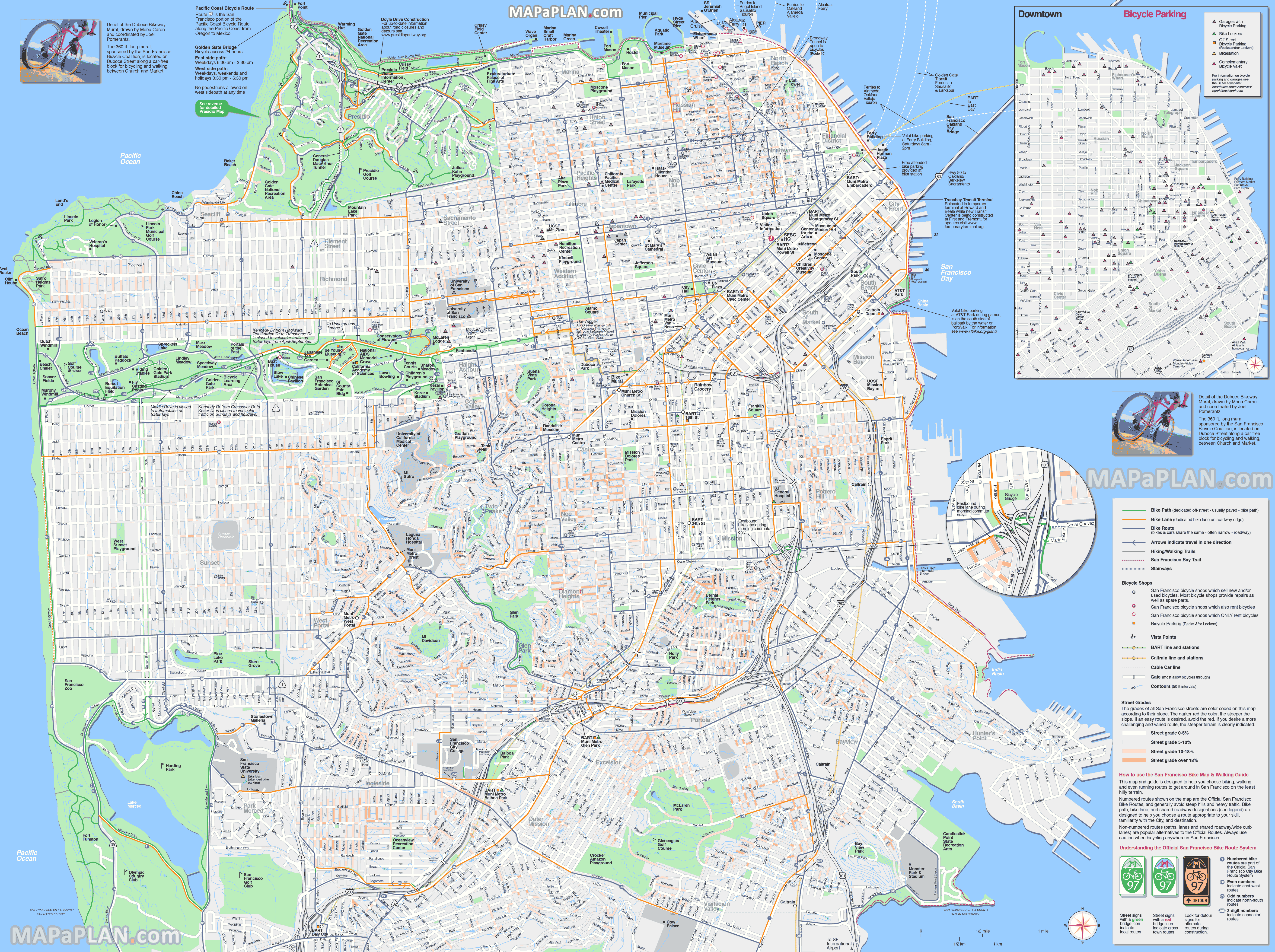Click the Vista Points legend symbol
The height and width of the screenshot is (952, 1275).
[x=1133, y=637]
